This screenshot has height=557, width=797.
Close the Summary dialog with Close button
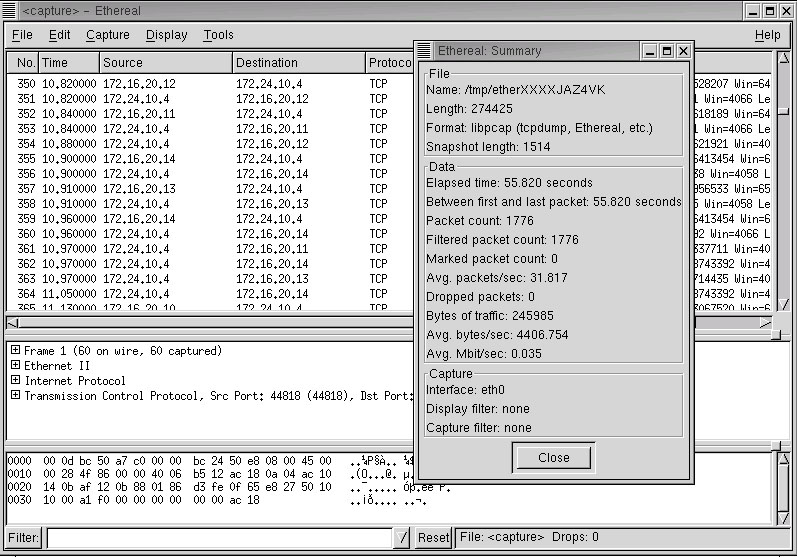click(554, 458)
